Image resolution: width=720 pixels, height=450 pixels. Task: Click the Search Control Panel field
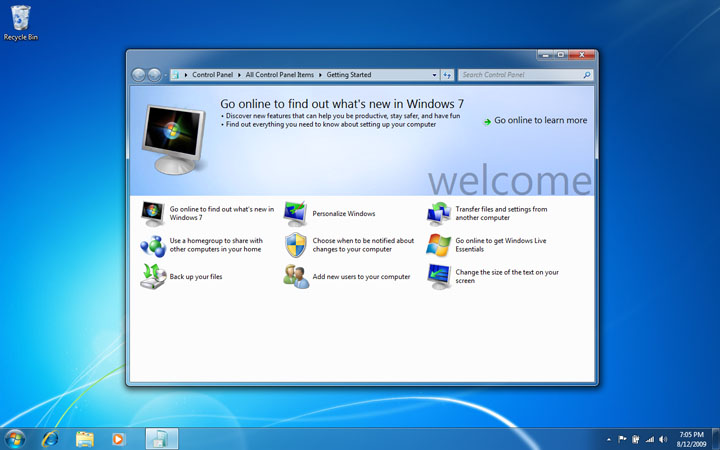point(520,75)
